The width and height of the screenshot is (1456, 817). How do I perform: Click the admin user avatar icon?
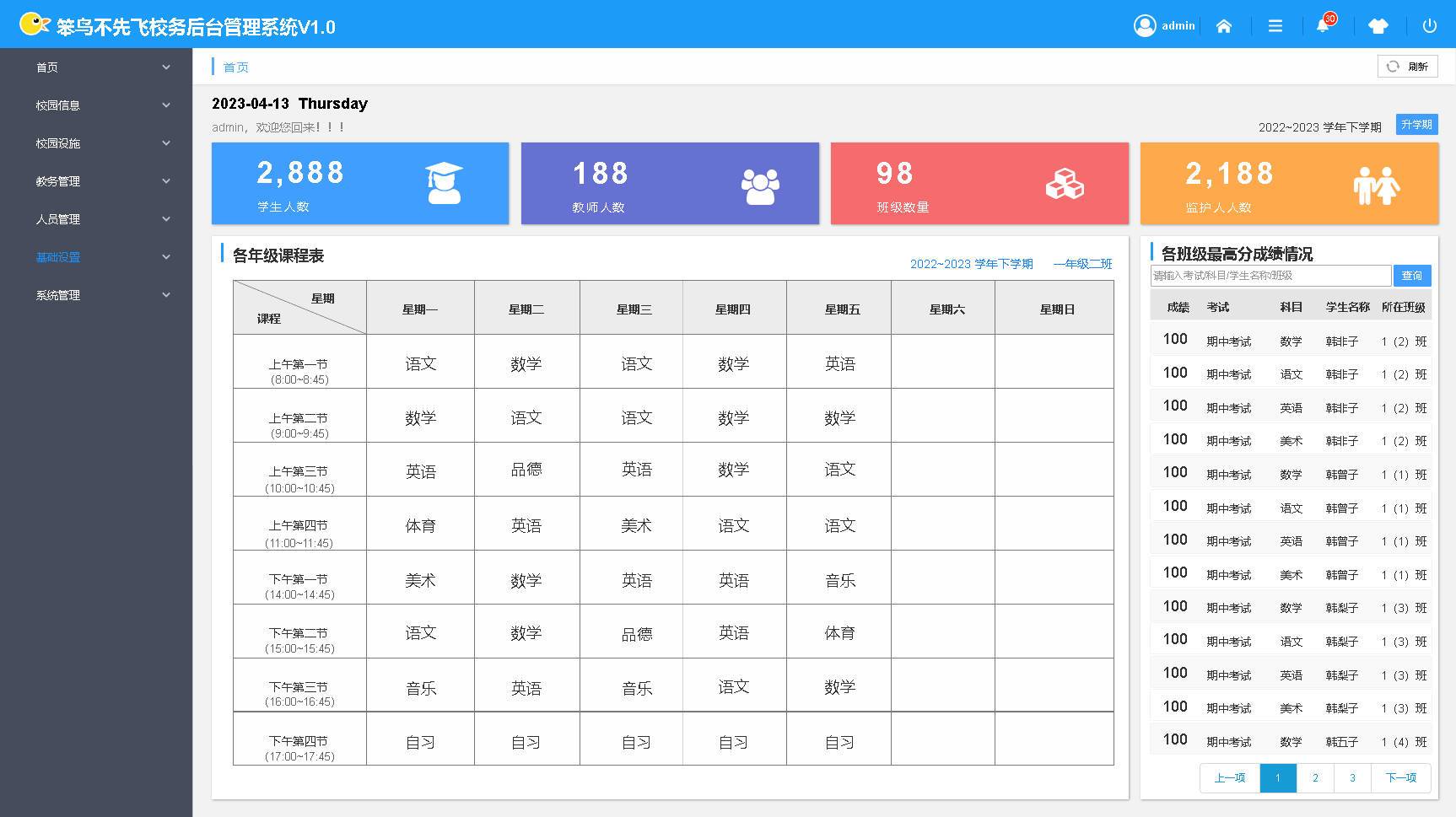(x=1145, y=26)
